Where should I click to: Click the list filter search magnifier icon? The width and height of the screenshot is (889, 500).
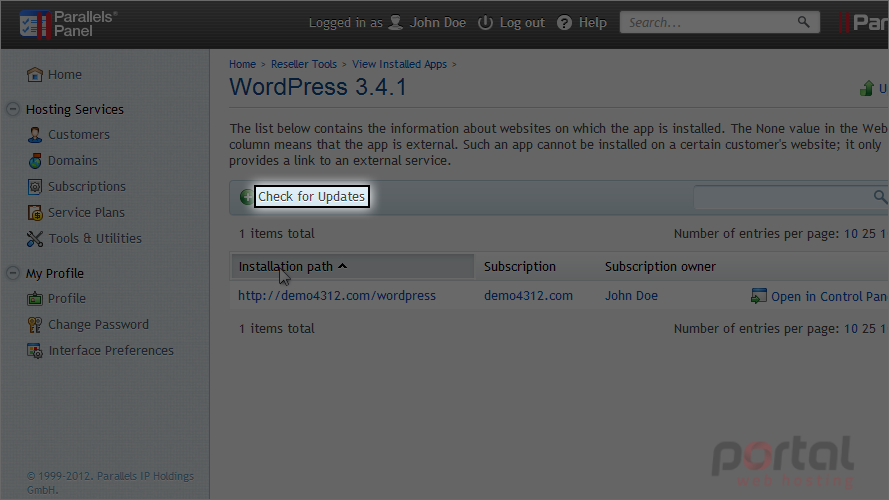pos(880,197)
